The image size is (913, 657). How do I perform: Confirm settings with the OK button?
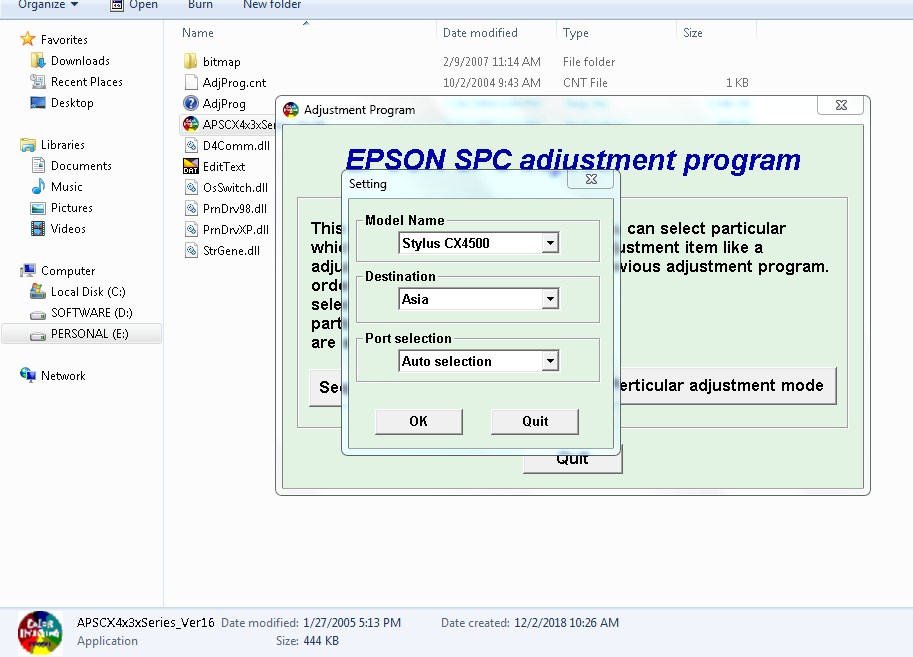(x=419, y=421)
